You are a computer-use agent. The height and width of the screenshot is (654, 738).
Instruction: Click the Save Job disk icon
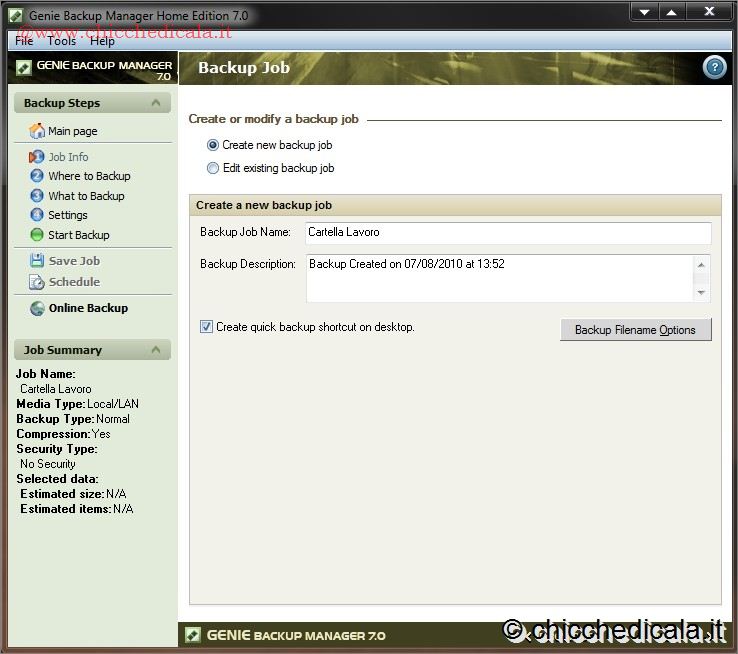[37, 261]
